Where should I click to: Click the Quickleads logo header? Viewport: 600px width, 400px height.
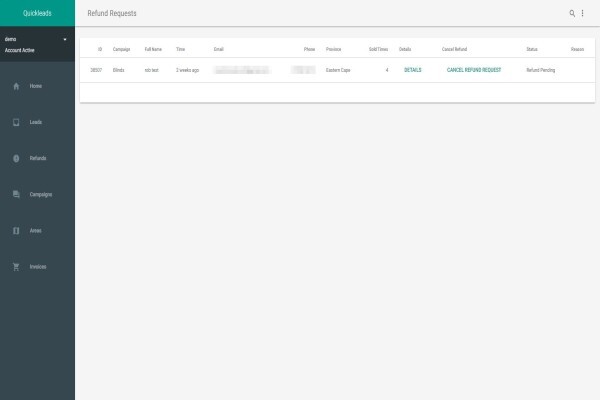coord(38,13)
